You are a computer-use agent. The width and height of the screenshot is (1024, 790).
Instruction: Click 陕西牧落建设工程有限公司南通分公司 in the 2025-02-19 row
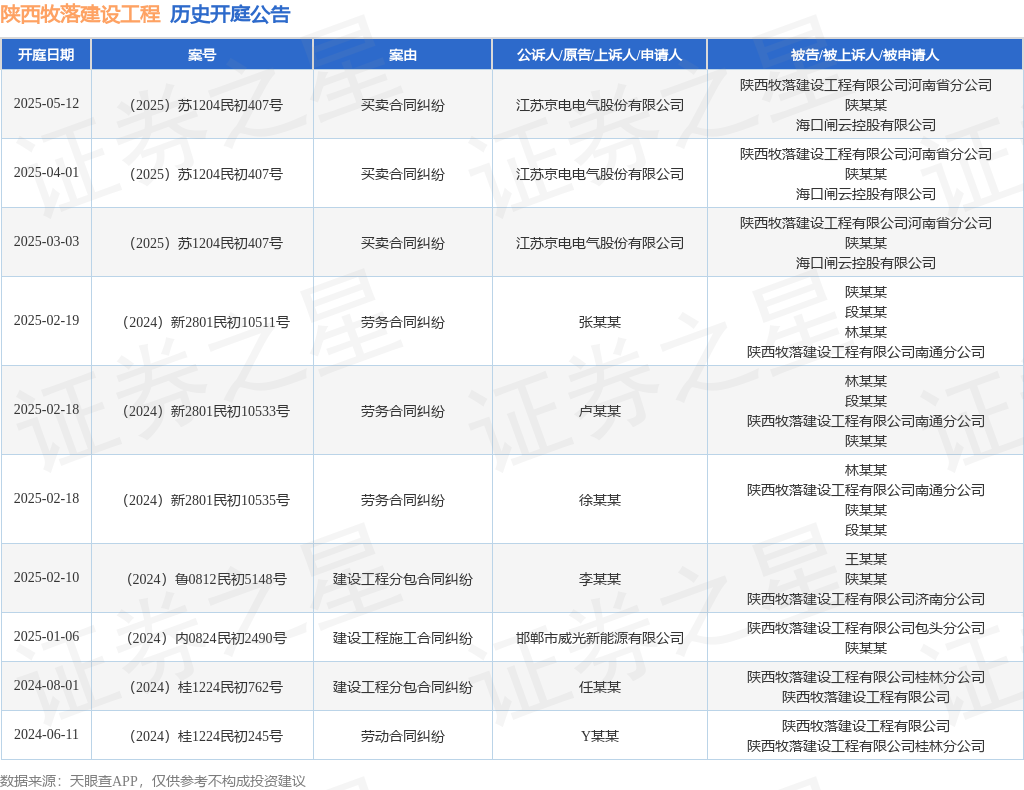[866, 352]
